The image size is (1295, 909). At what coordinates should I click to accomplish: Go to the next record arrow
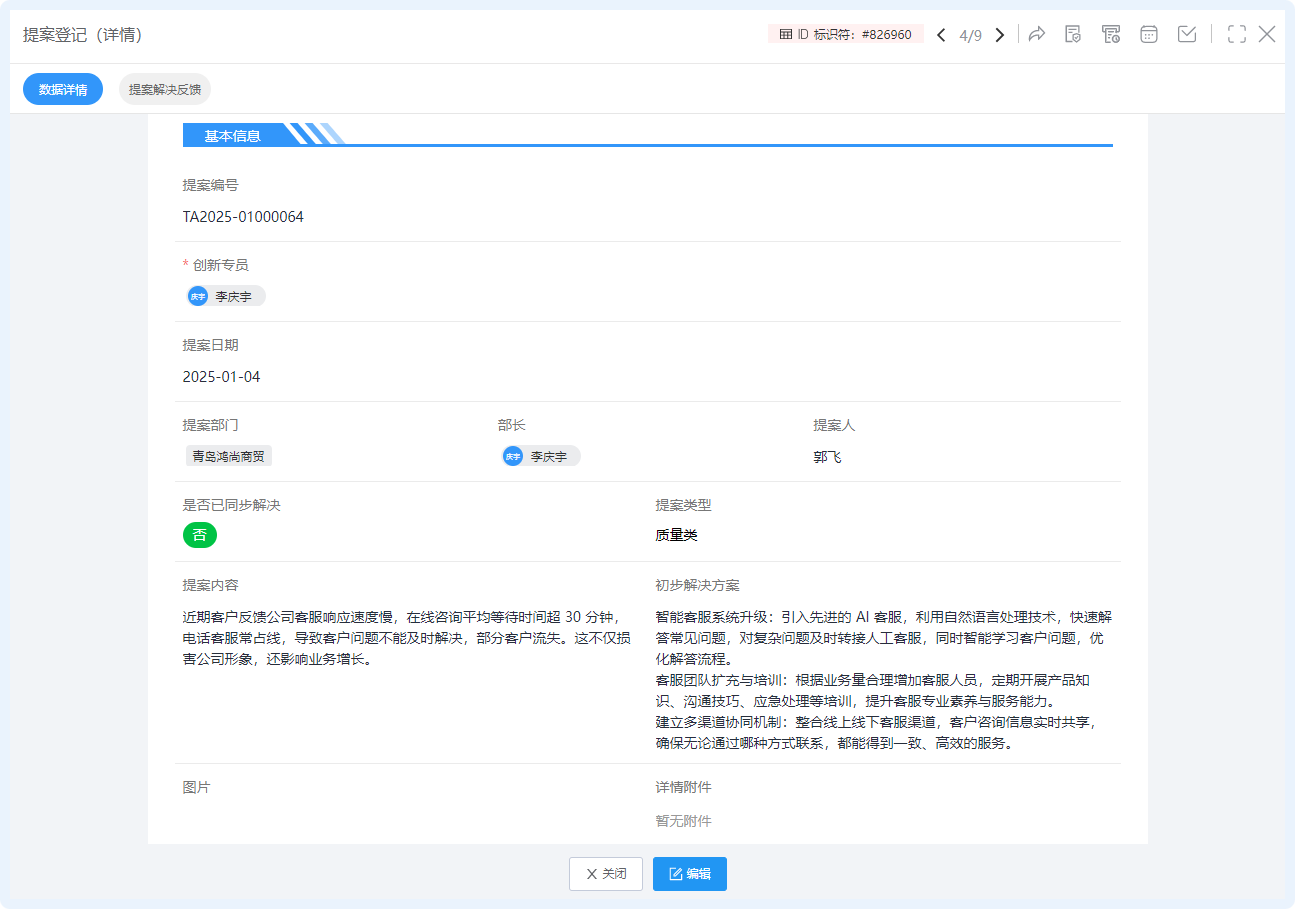(999, 35)
